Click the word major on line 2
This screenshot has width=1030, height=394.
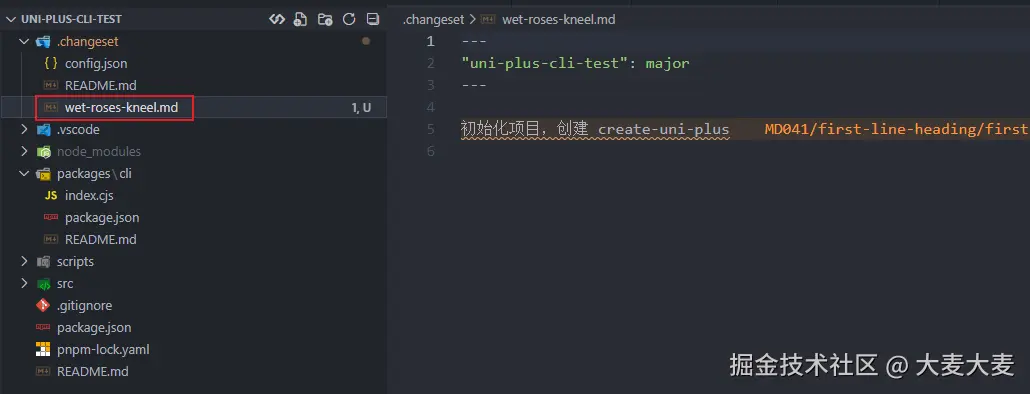(x=667, y=64)
